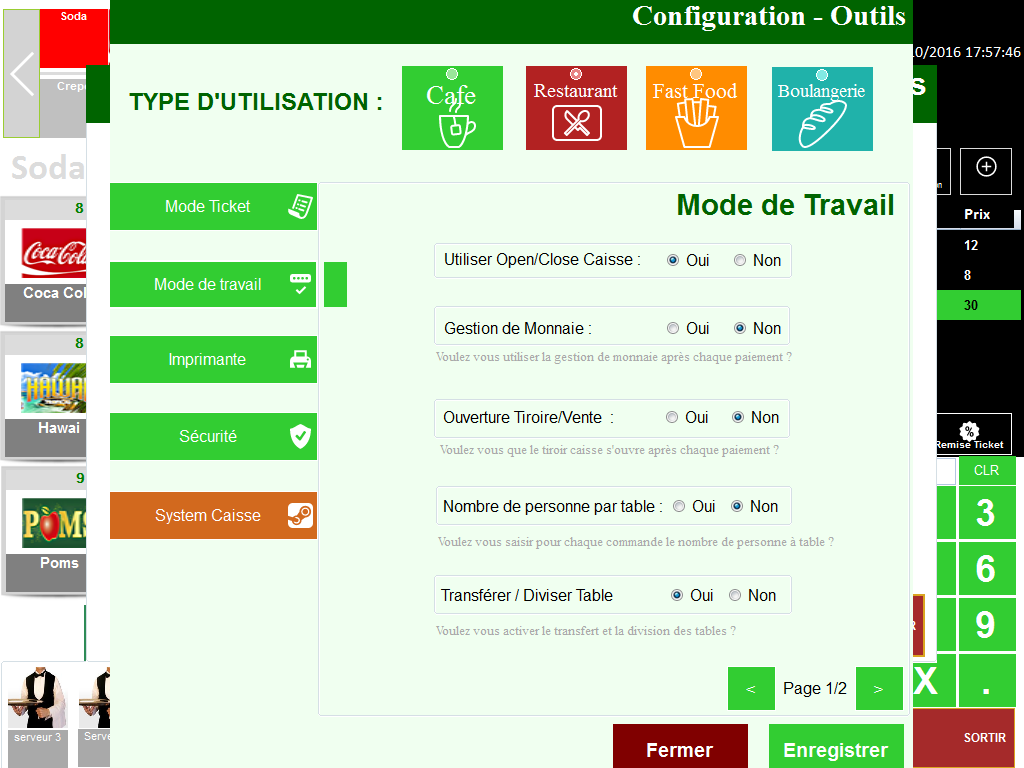Image resolution: width=1024 pixels, height=768 pixels.
Task: Click the shield icon on Sécurité
Action: pos(300,436)
